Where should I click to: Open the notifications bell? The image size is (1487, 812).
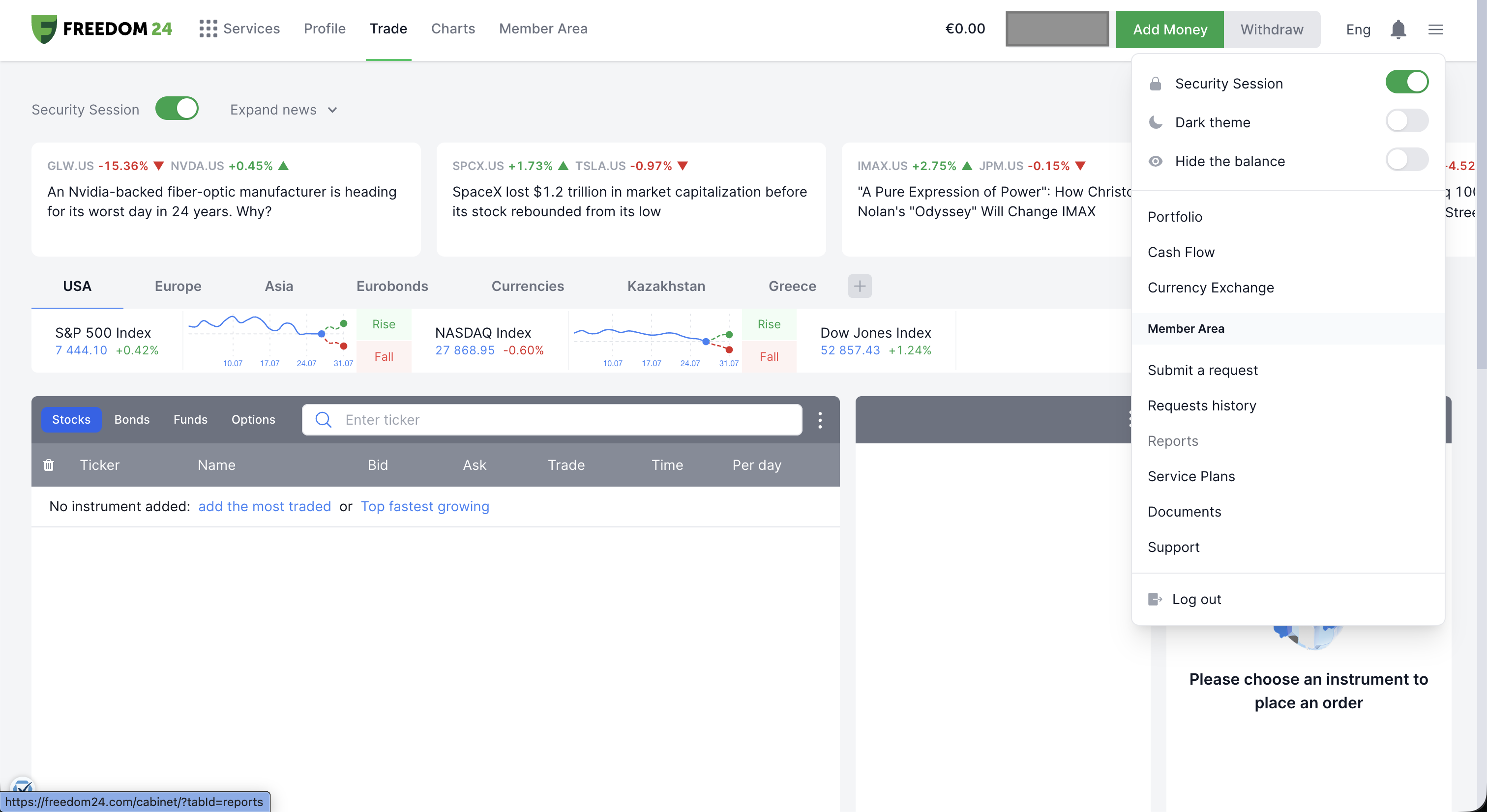(x=1398, y=29)
